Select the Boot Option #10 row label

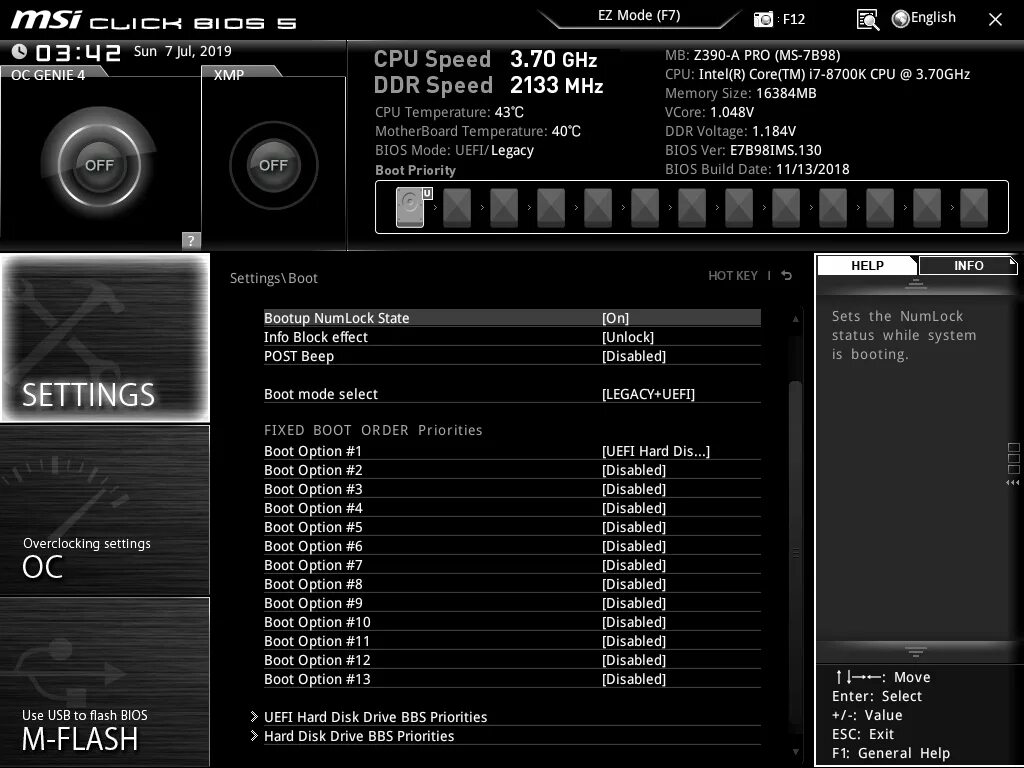(x=317, y=622)
